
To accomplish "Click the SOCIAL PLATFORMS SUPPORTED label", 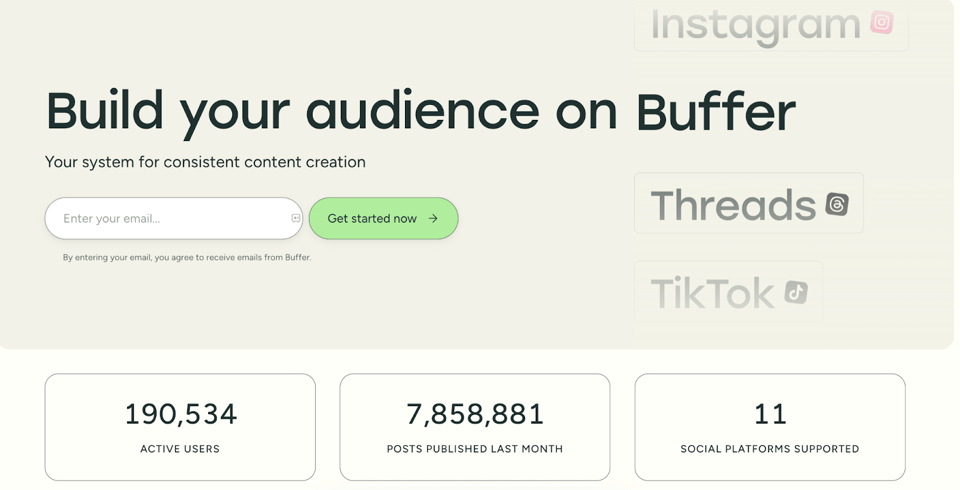I will click(x=770, y=449).
